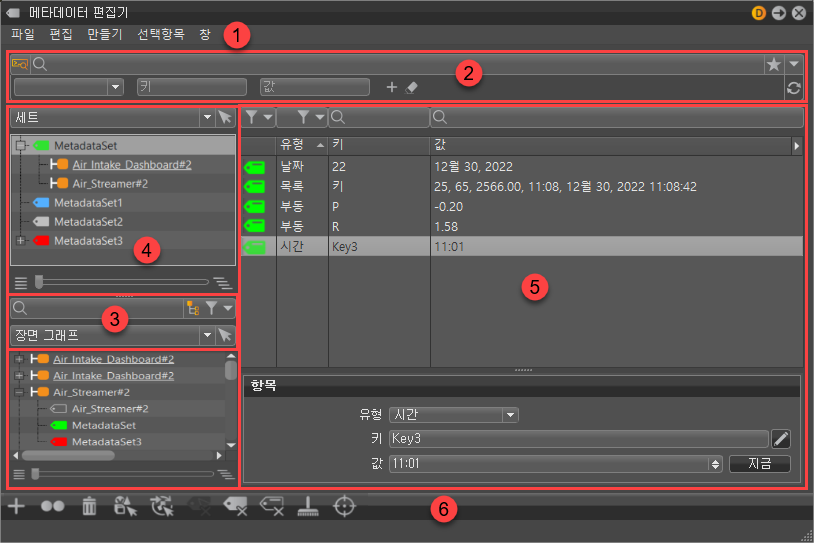Click the hierarchy filter icon in scene search

(x=193, y=308)
